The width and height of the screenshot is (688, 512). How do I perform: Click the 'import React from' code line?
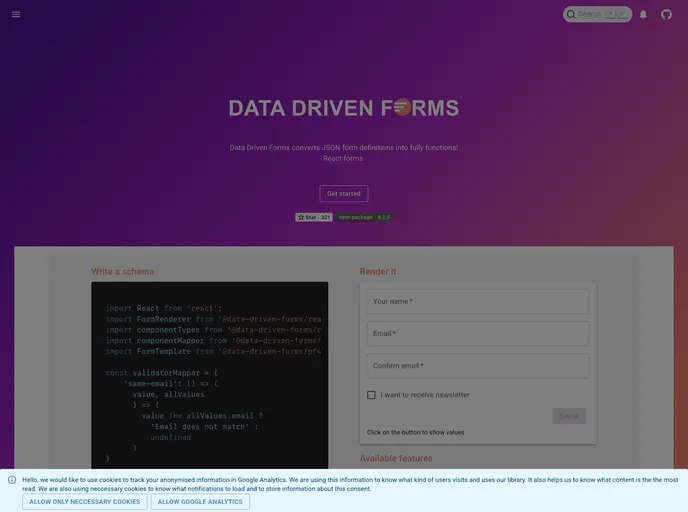click(x=164, y=308)
